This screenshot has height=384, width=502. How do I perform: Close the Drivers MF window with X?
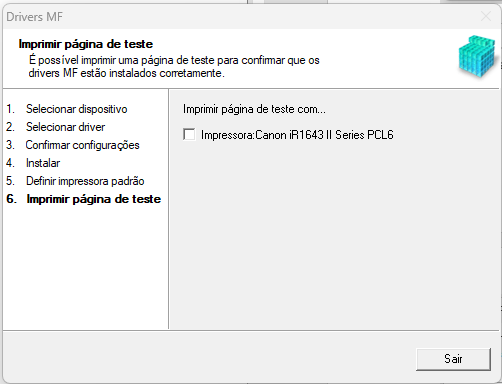click(x=486, y=16)
